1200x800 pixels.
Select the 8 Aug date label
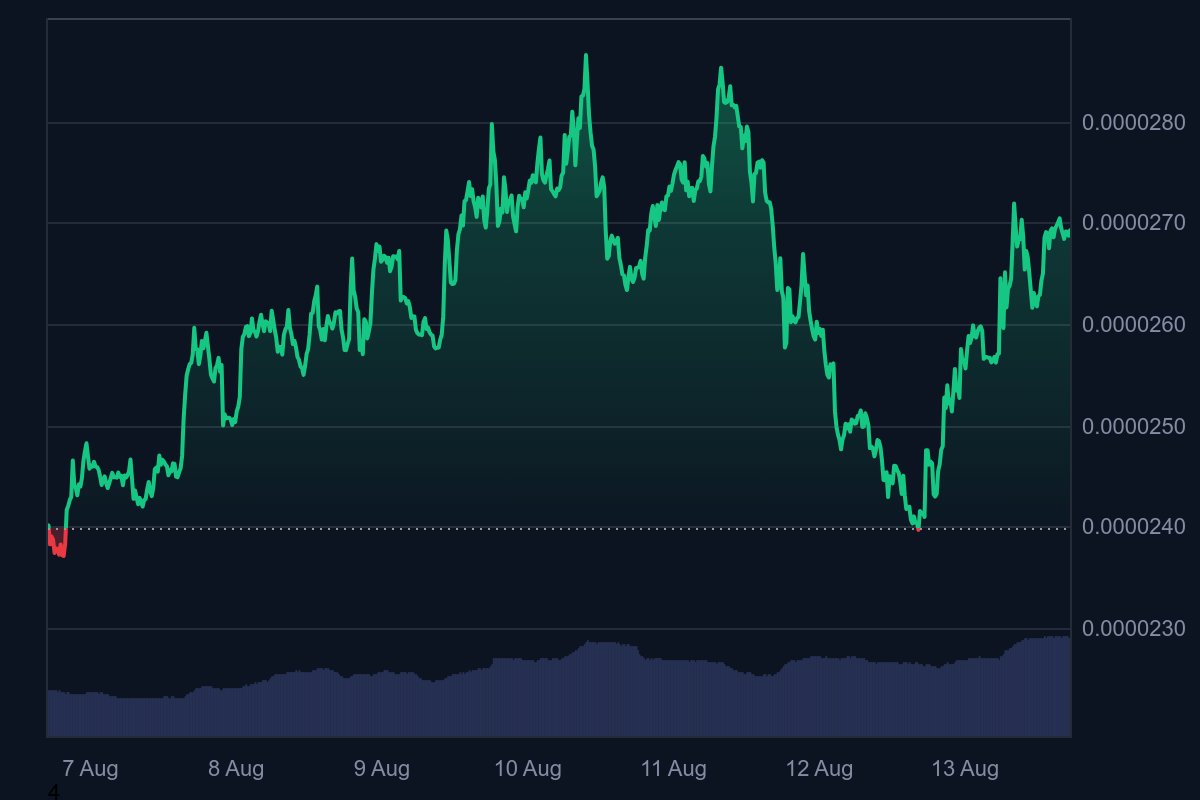[x=236, y=769]
